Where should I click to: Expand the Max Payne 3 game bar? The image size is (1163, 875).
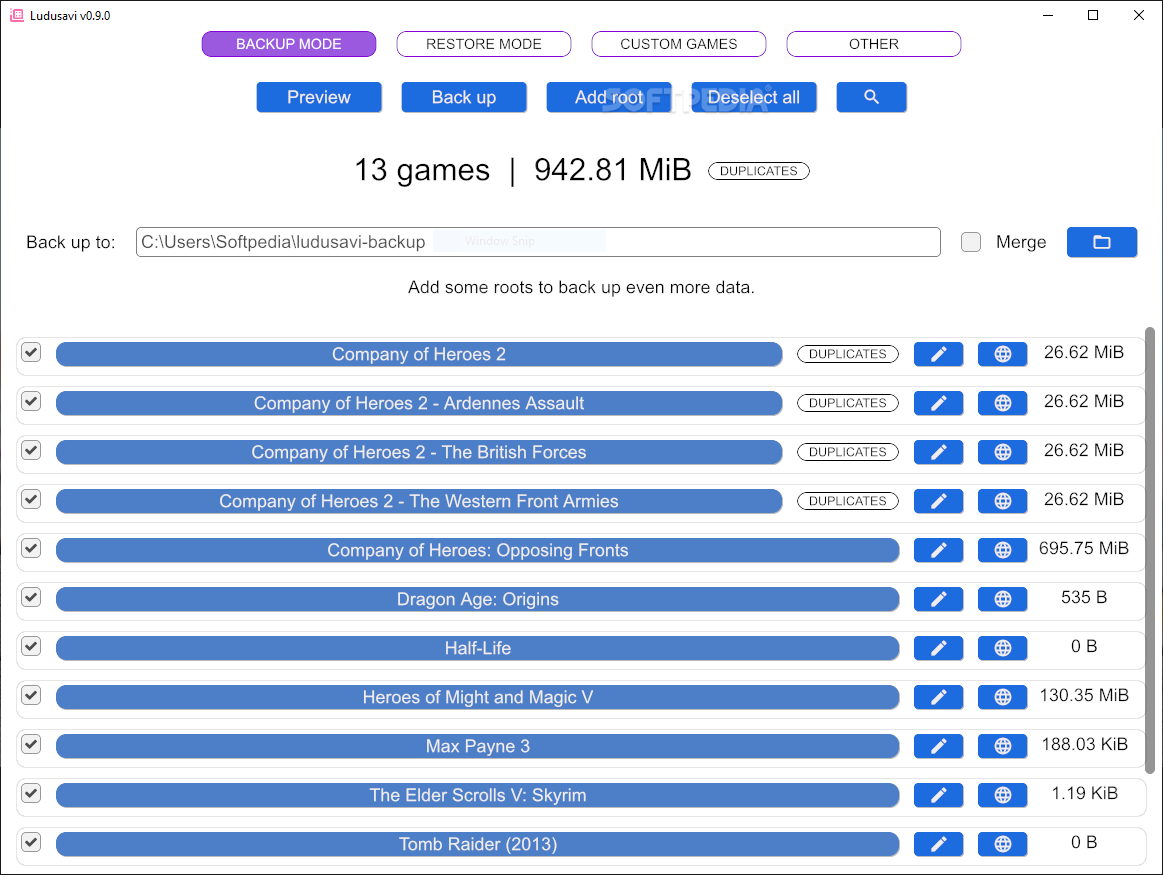478,745
